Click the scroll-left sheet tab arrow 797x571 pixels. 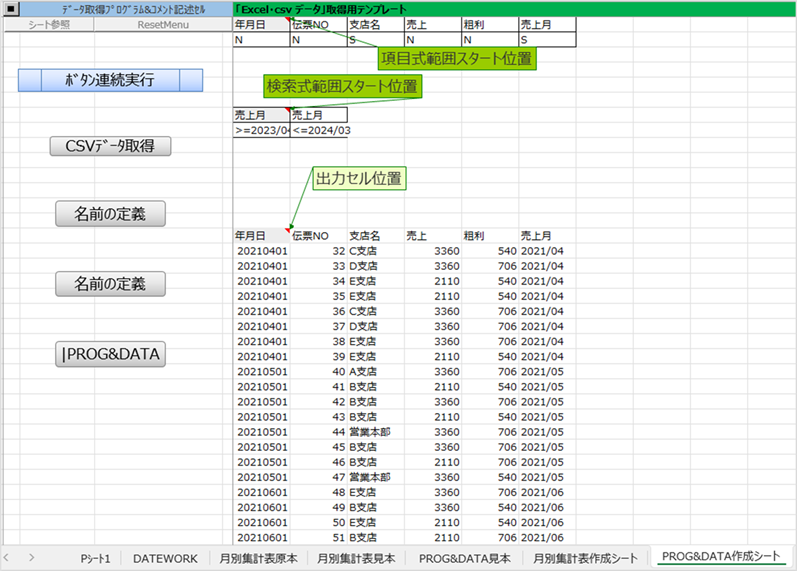point(7,558)
